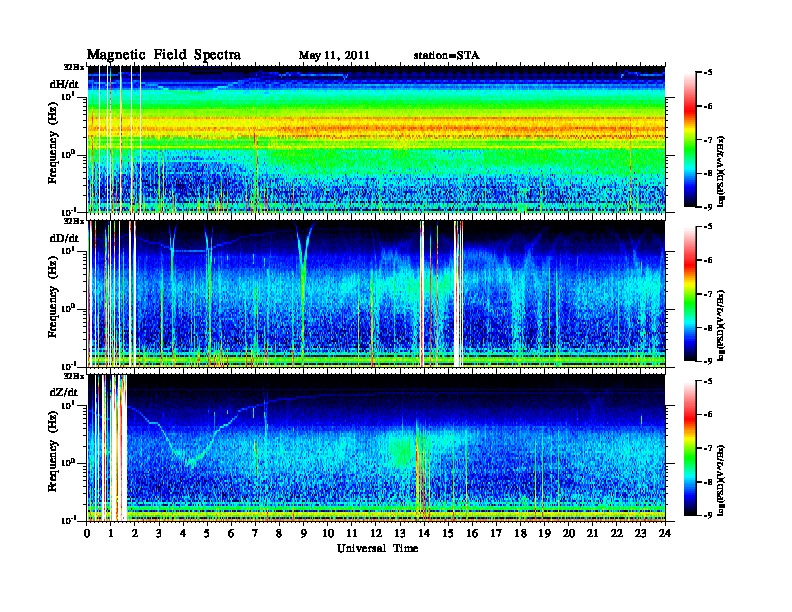
Task: Click the log(PSD) label beside the dZ/dt color bar
Action: [721, 480]
